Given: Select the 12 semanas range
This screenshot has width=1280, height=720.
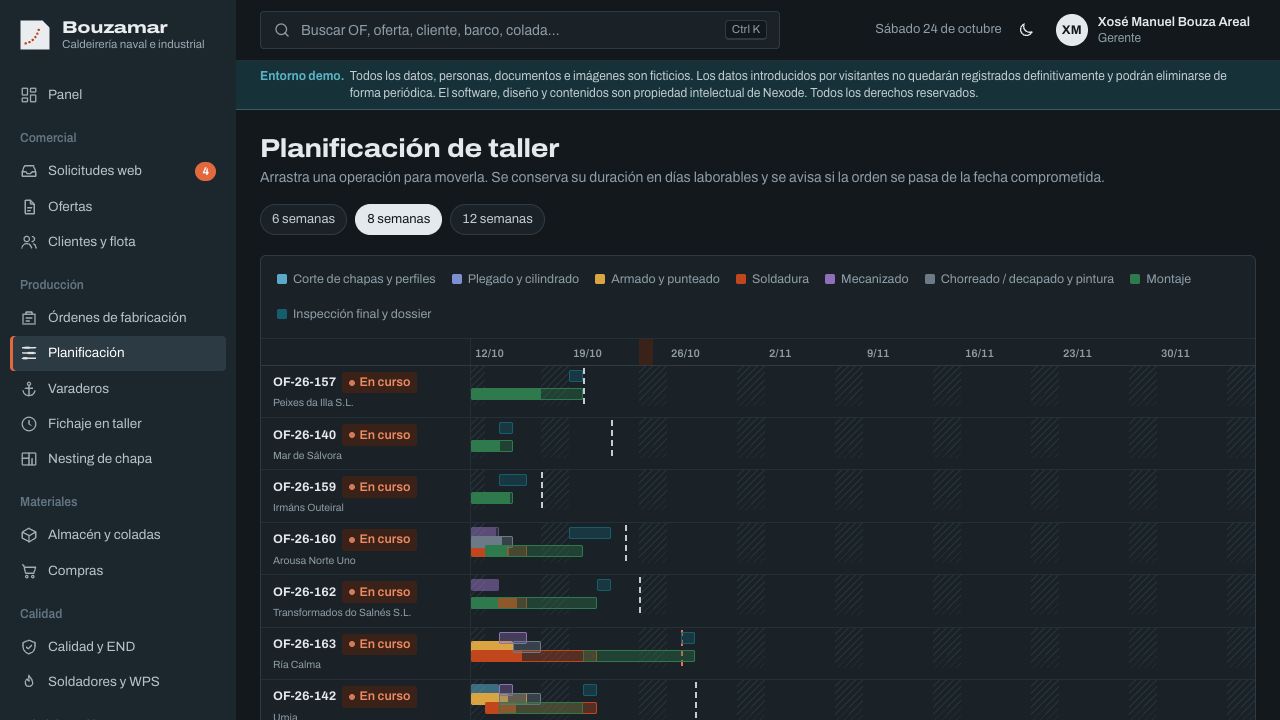Looking at the screenshot, I should 497,219.
